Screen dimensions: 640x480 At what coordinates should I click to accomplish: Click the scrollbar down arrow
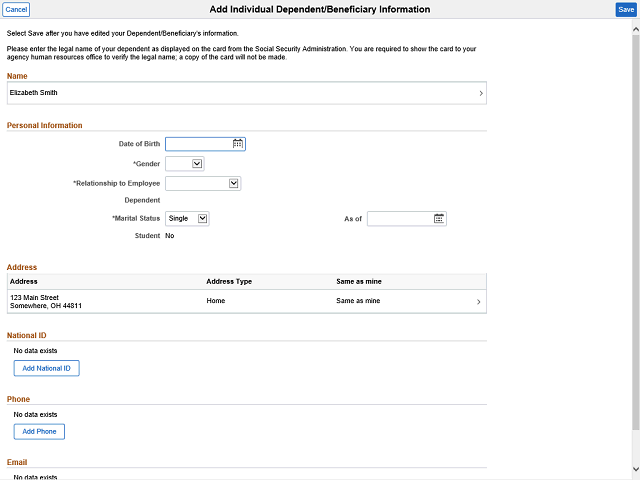[635, 469]
